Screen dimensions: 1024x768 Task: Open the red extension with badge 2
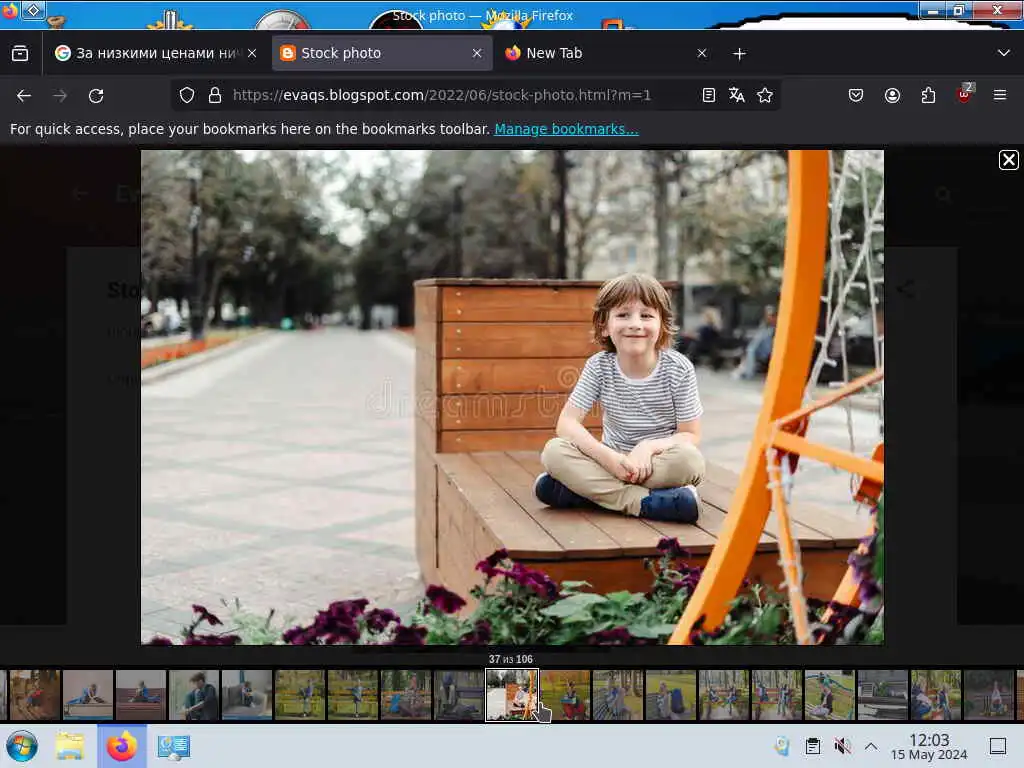(965, 95)
